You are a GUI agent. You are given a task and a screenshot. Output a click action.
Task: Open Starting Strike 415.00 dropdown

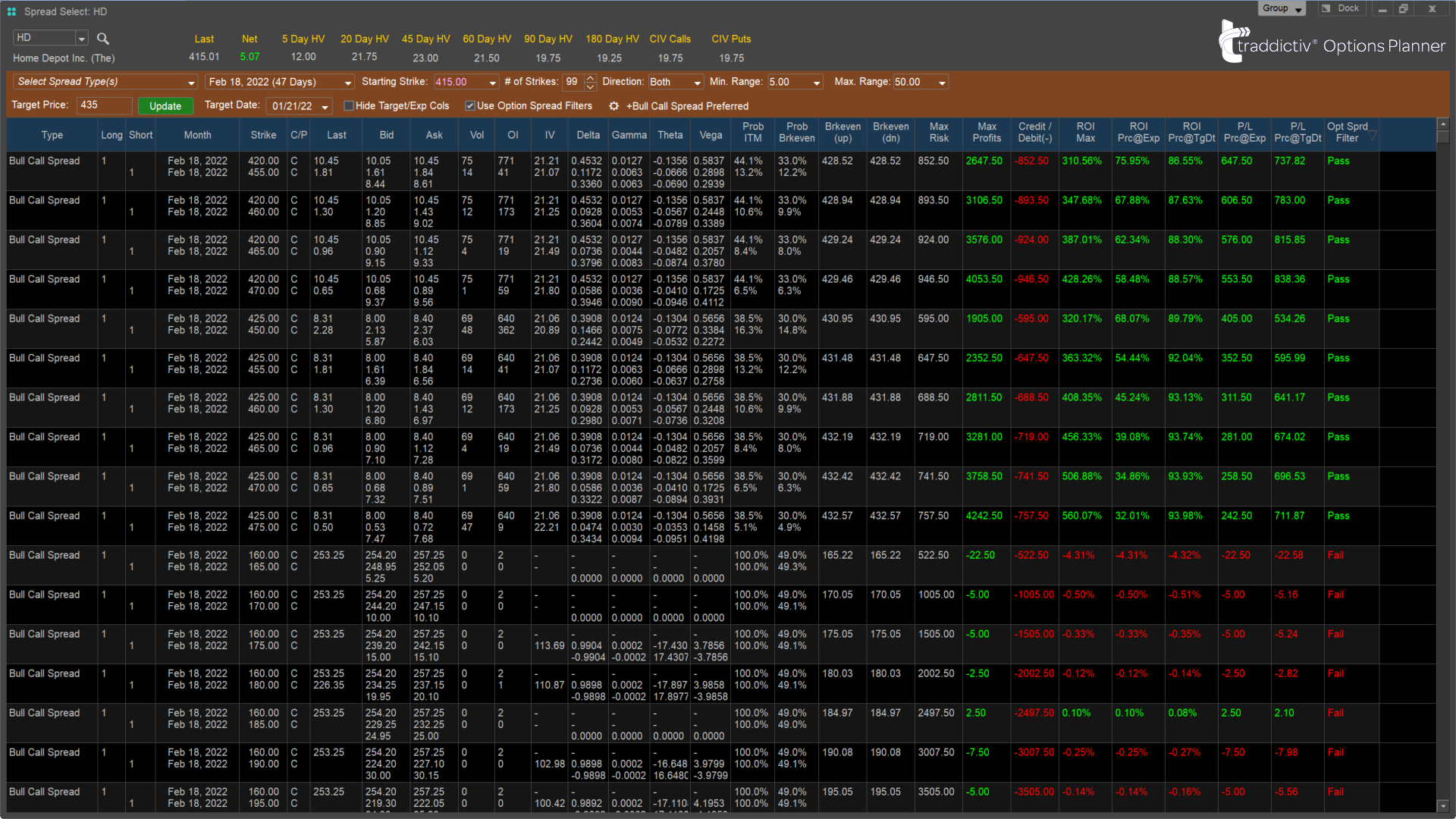click(493, 82)
